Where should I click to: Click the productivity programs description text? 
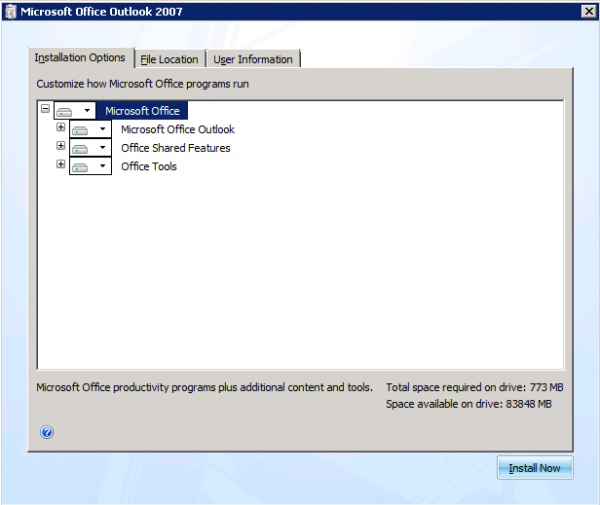(204, 387)
